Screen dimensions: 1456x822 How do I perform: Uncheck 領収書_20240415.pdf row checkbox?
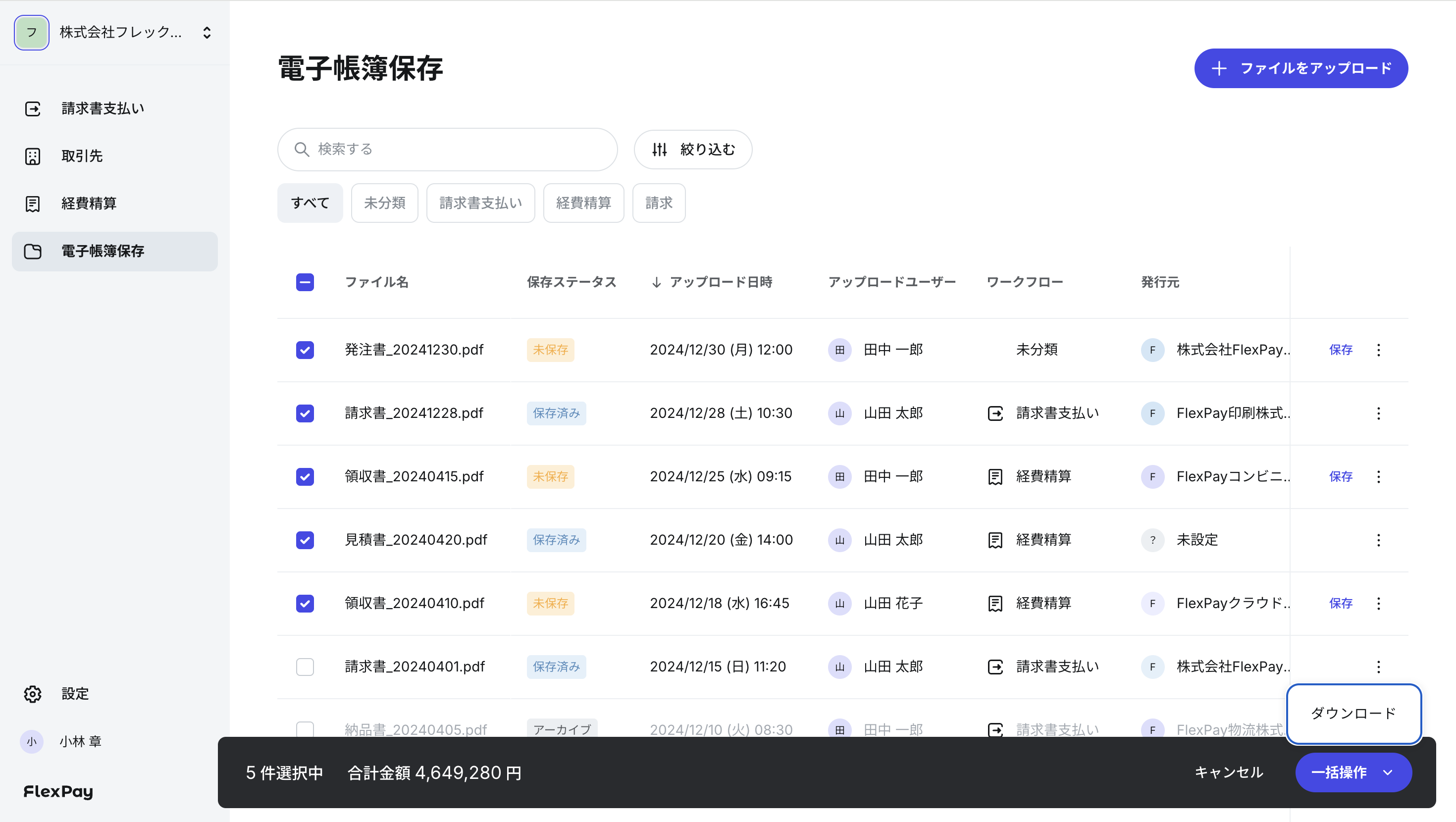click(x=305, y=476)
